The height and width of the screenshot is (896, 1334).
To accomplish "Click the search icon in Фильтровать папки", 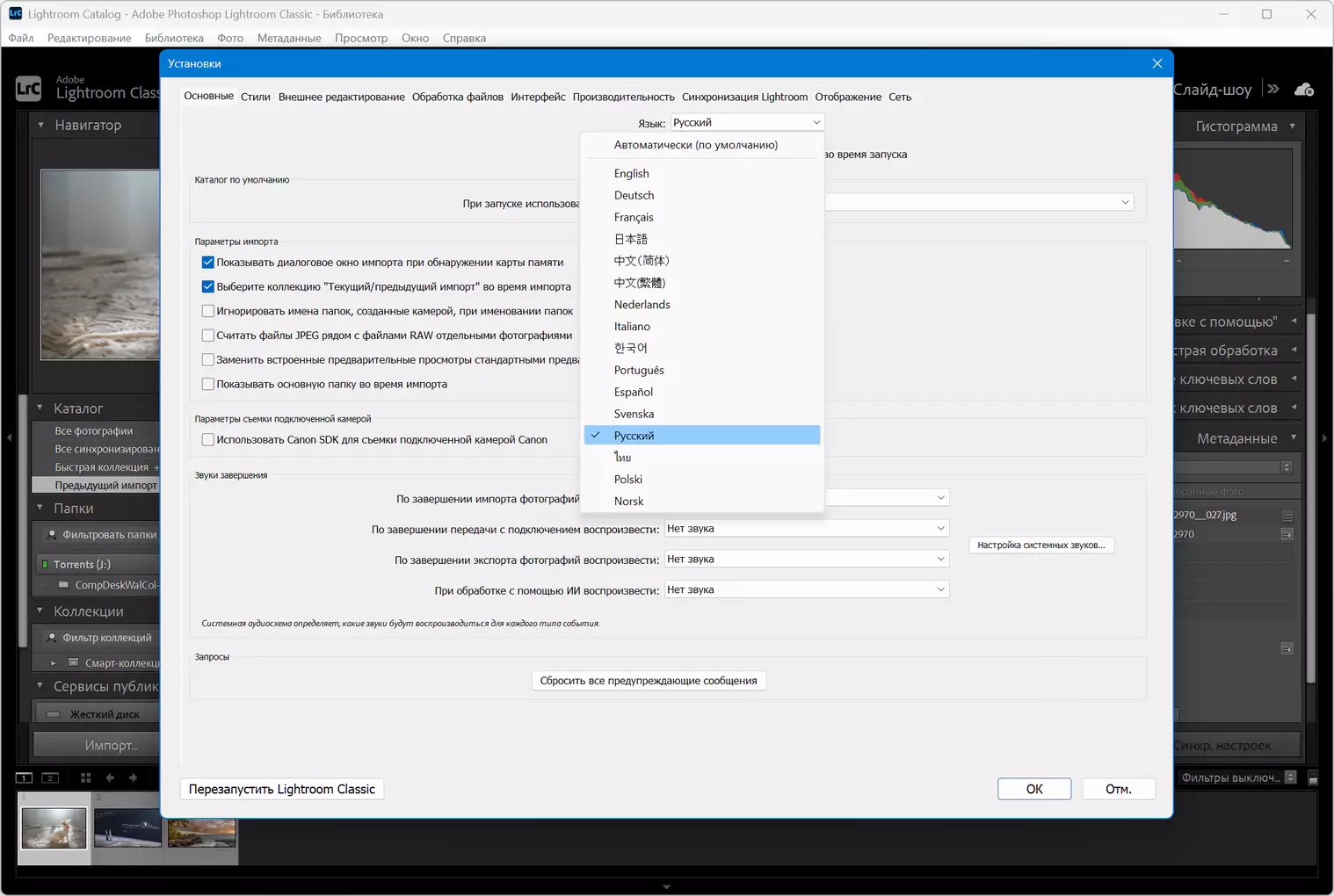I will pos(52,534).
